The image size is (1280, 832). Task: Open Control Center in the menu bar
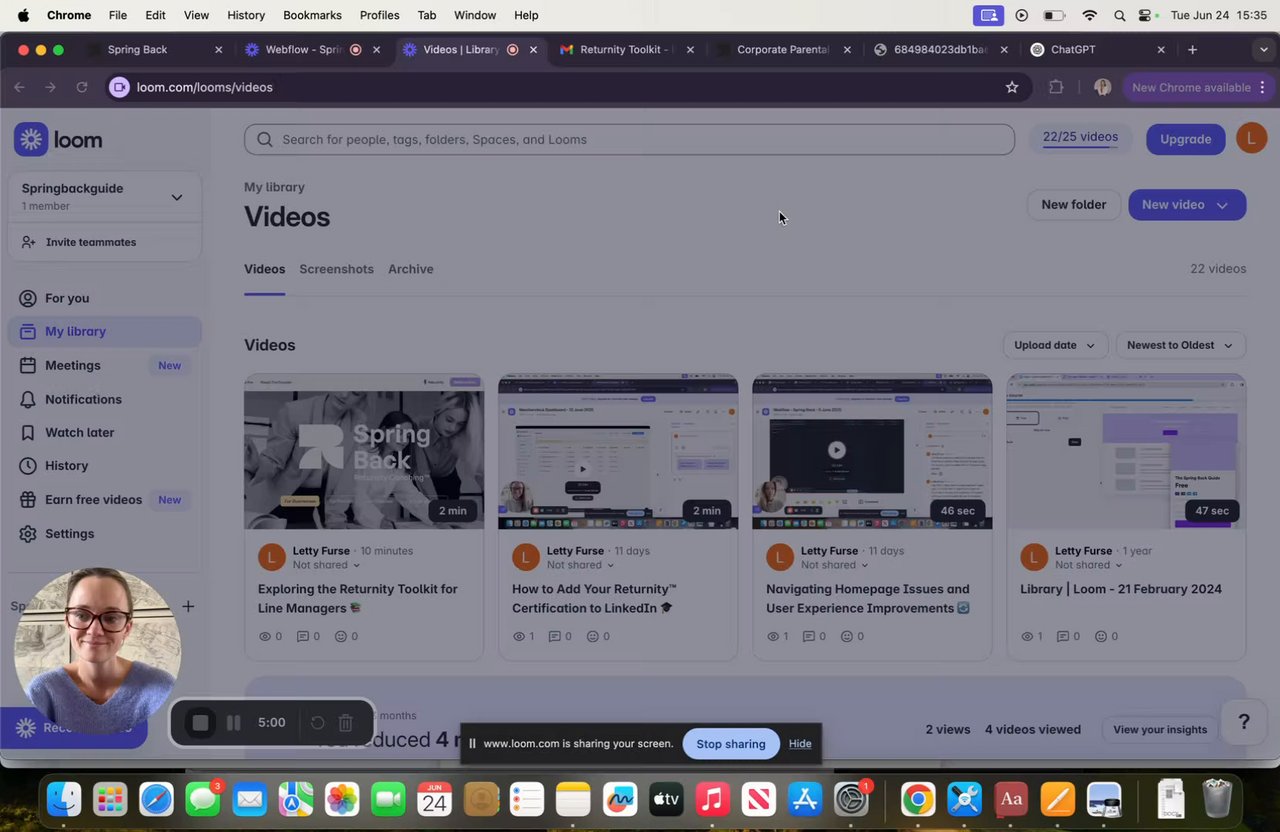(1146, 15)
